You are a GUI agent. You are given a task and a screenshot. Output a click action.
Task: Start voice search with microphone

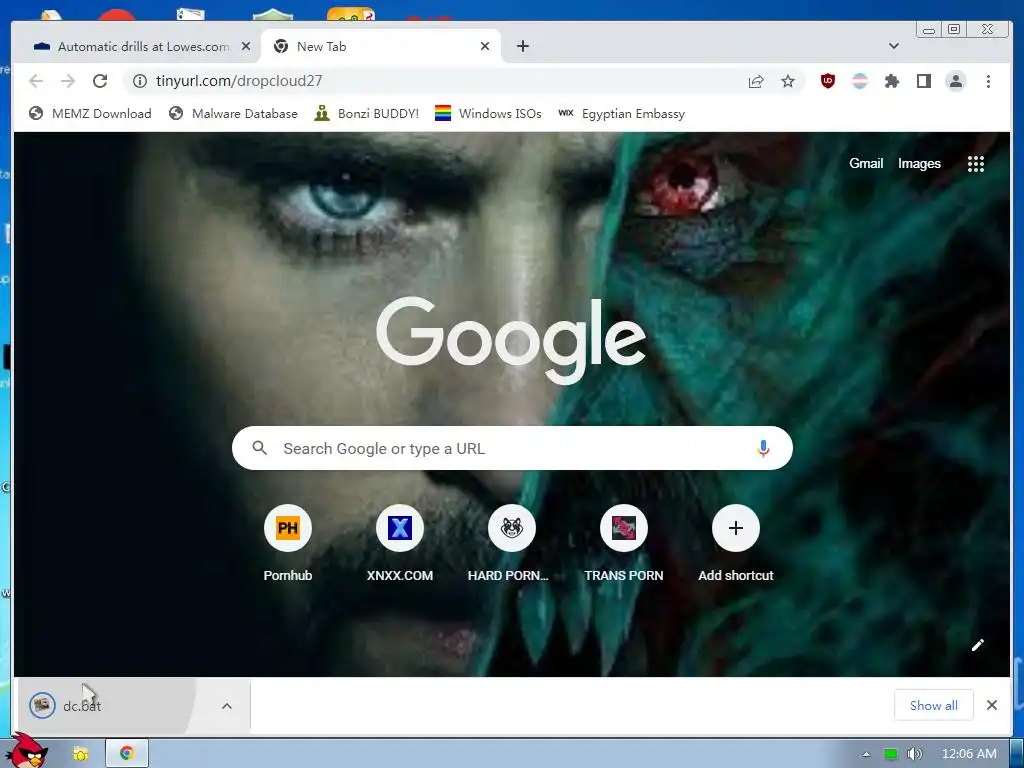763,449
